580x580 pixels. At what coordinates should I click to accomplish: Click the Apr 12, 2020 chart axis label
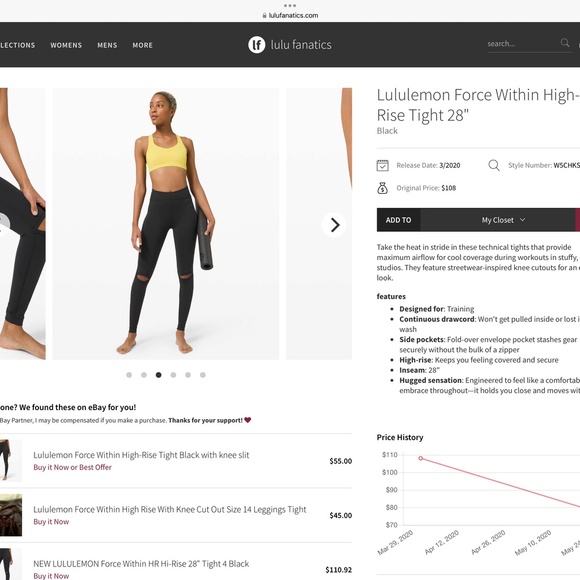(x=442, y=542)
